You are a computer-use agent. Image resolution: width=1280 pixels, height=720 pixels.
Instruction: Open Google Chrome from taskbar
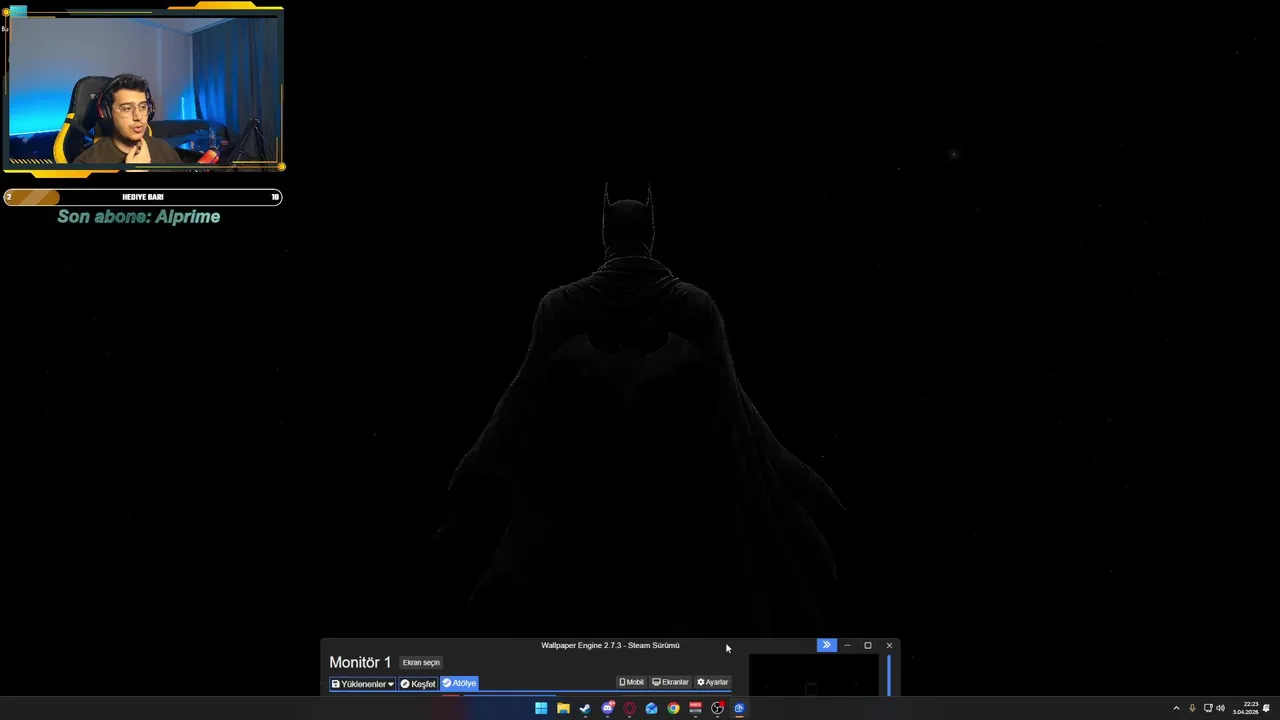pyautogui.click(x=673, y=708)
